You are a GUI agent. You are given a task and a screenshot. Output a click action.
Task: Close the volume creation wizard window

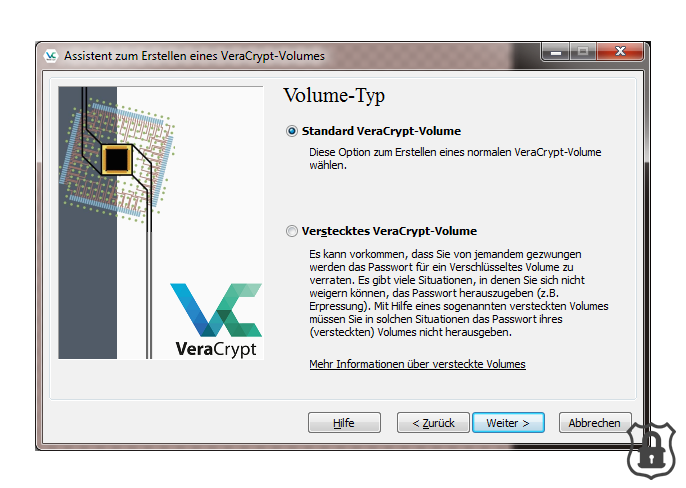tap(620, 52)
